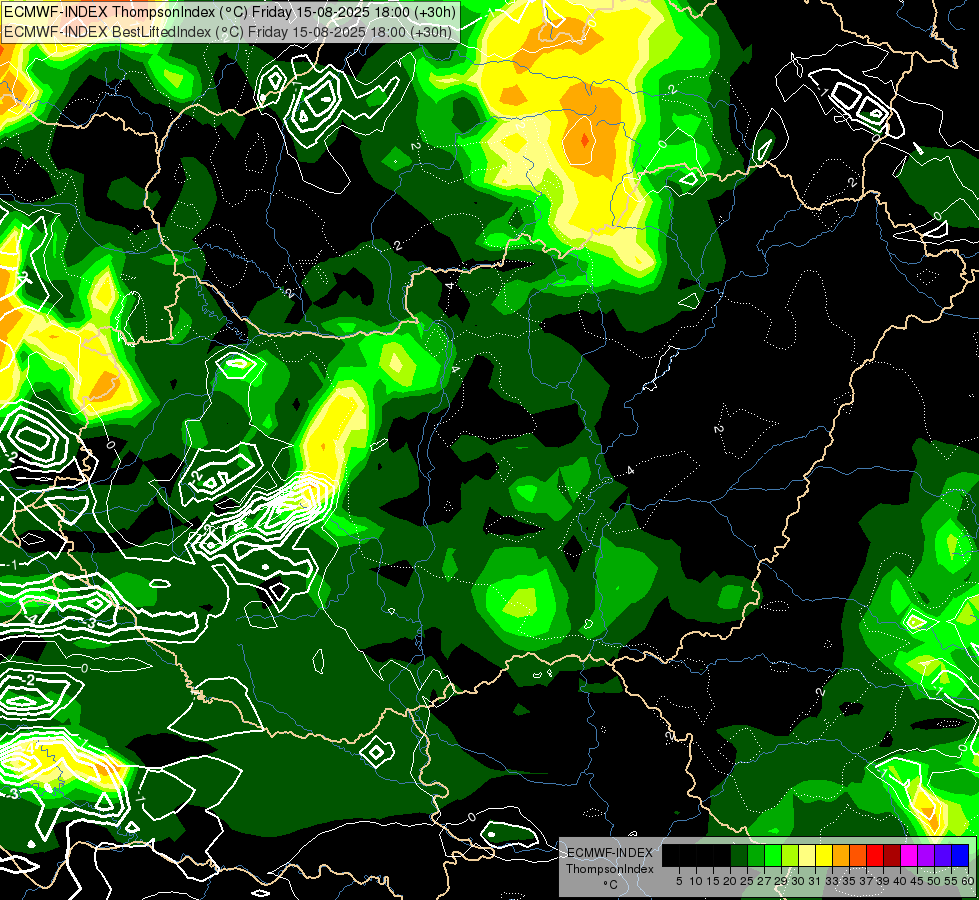Click the magenta 40–45 legend swatch

coord(909,855)
